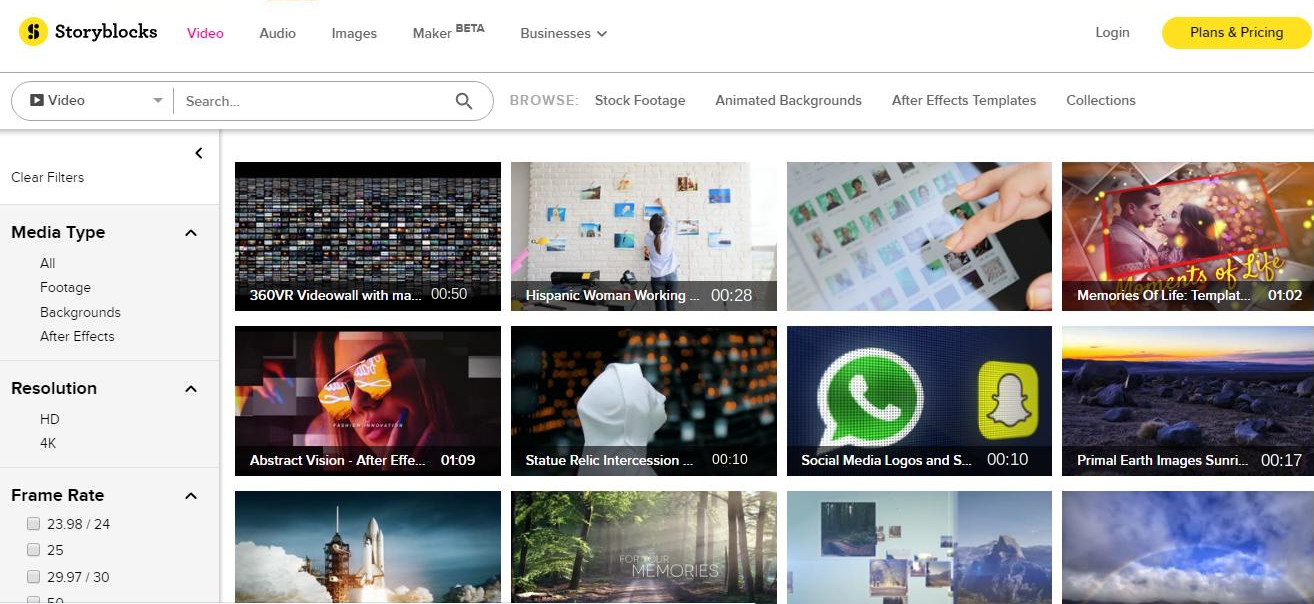Check the 25 frame rate filter
Image resolution: width=1314 pixels, height=604 pixels.
tap(33, 550)
